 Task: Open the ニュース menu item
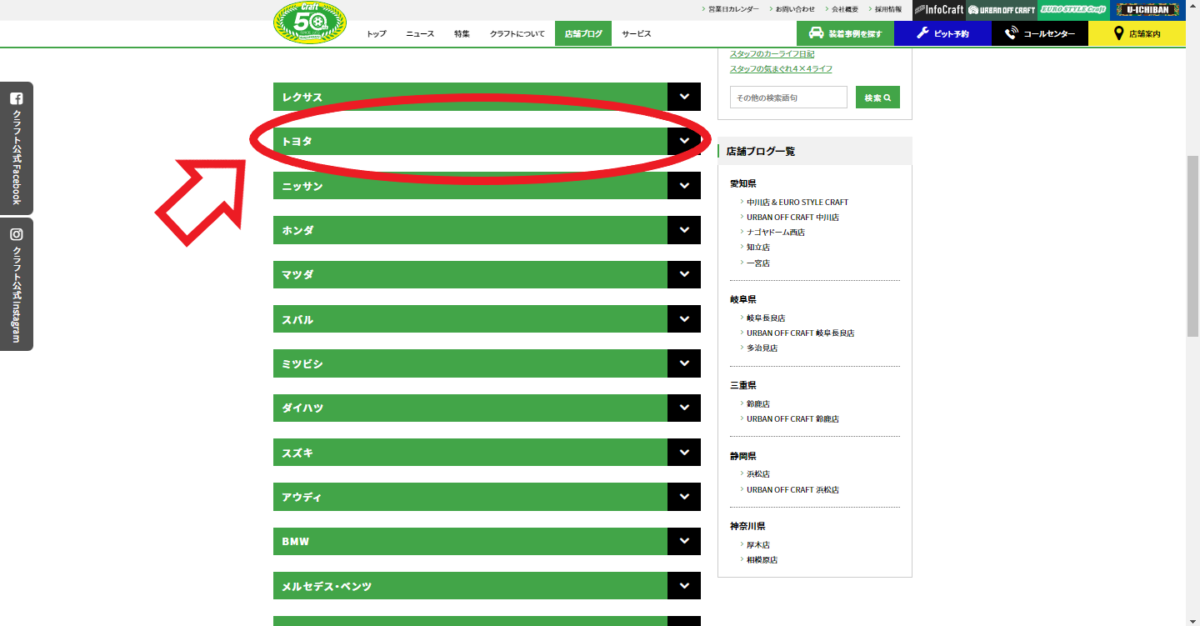(420, 33)
